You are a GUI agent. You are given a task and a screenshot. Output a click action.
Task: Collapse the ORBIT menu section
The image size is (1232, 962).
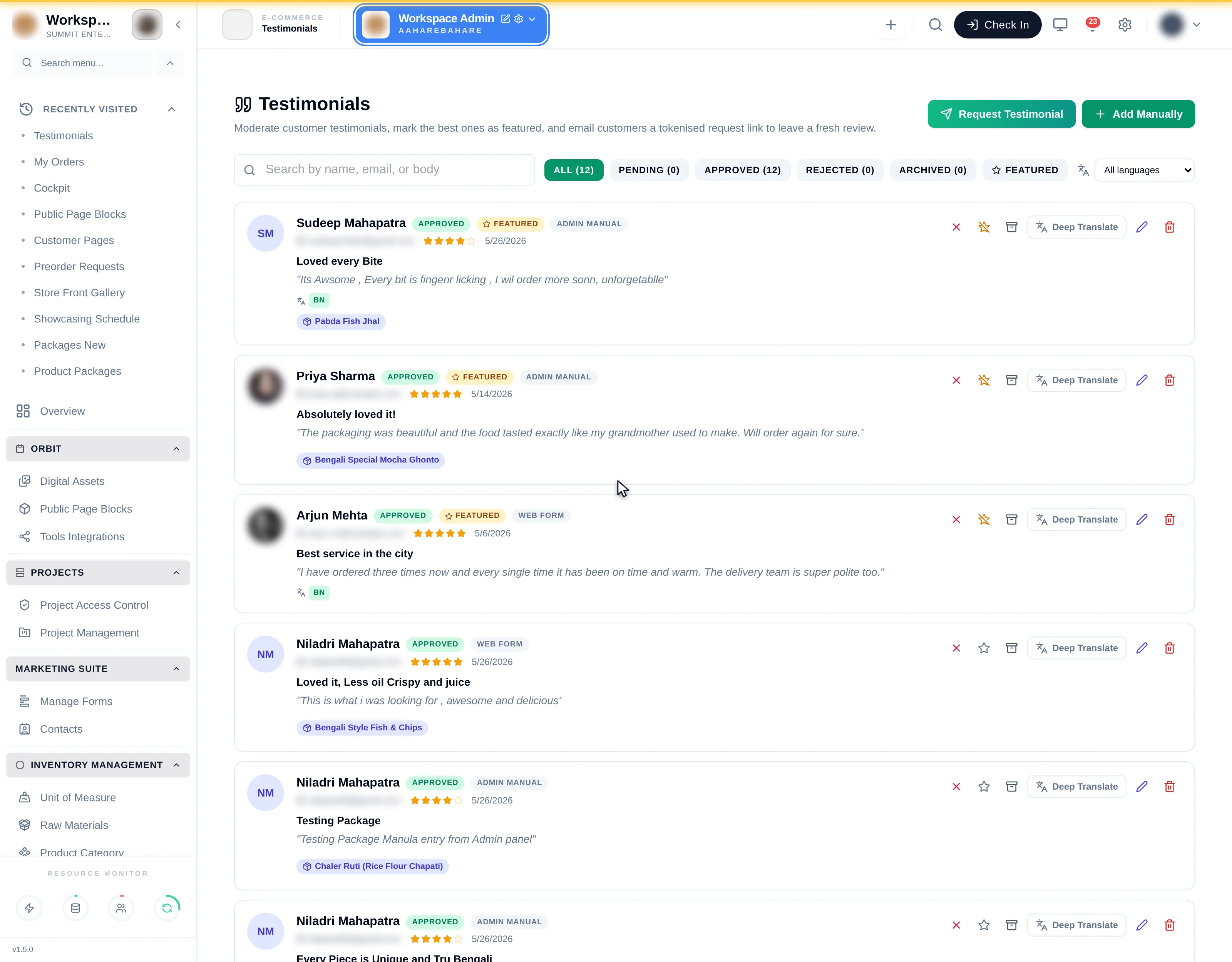(x=176, y=449)
